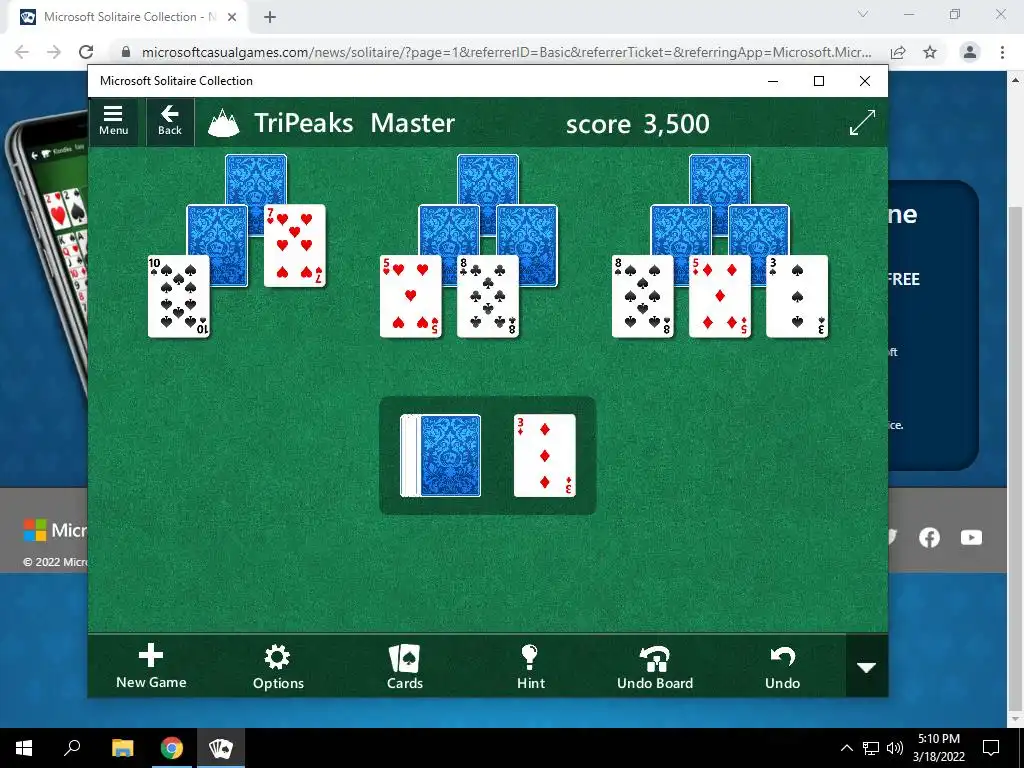
Task: Open Options gear in the game toolbar
Action: click(x=278, y=666)
